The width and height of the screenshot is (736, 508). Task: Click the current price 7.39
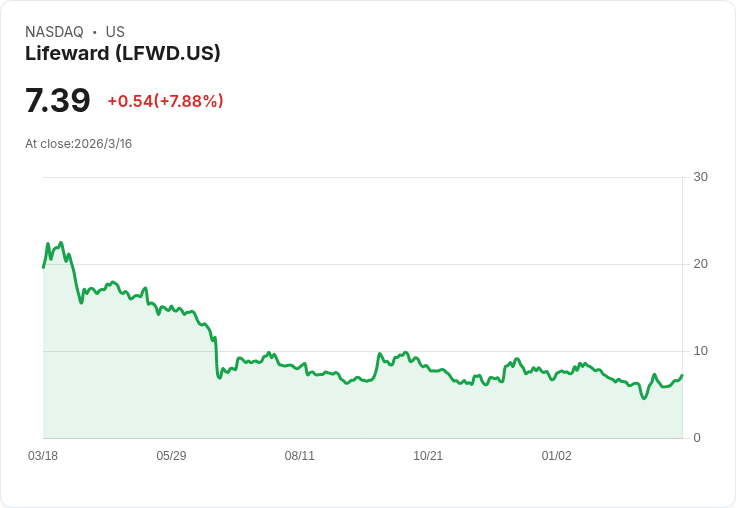[58, 101]
